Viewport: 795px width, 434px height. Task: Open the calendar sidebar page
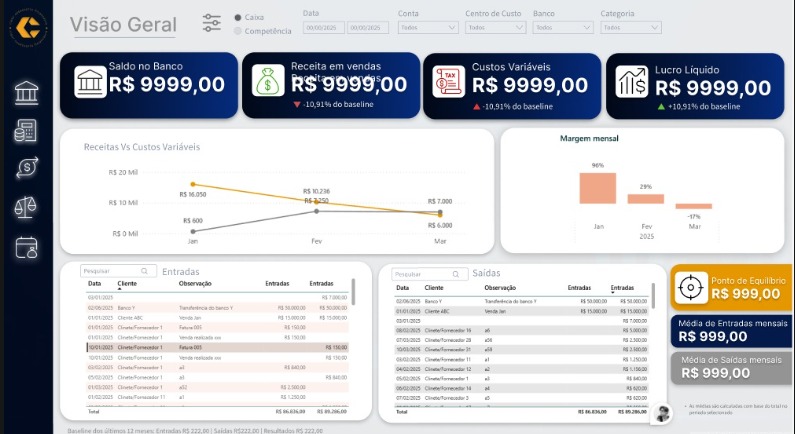[x=26, y=246]
